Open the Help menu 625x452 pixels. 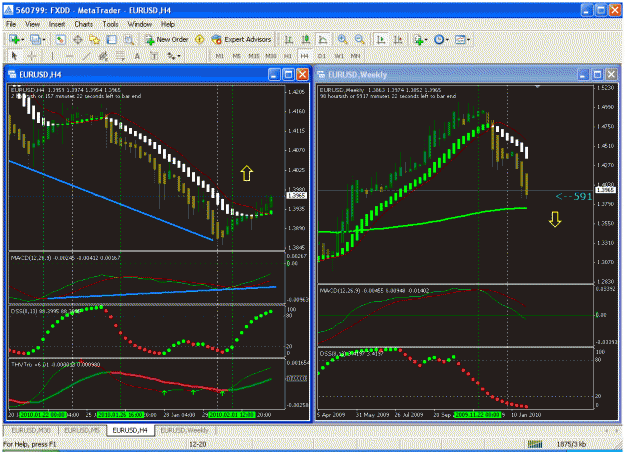pyautogui.click(x=168, y=24)
